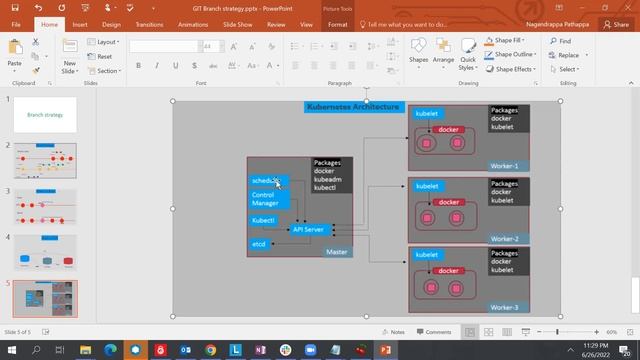Image resolution: width=640 pixels, height=360 pixels.
Task: Adjust the zoom slider handle
Action: 557,332
